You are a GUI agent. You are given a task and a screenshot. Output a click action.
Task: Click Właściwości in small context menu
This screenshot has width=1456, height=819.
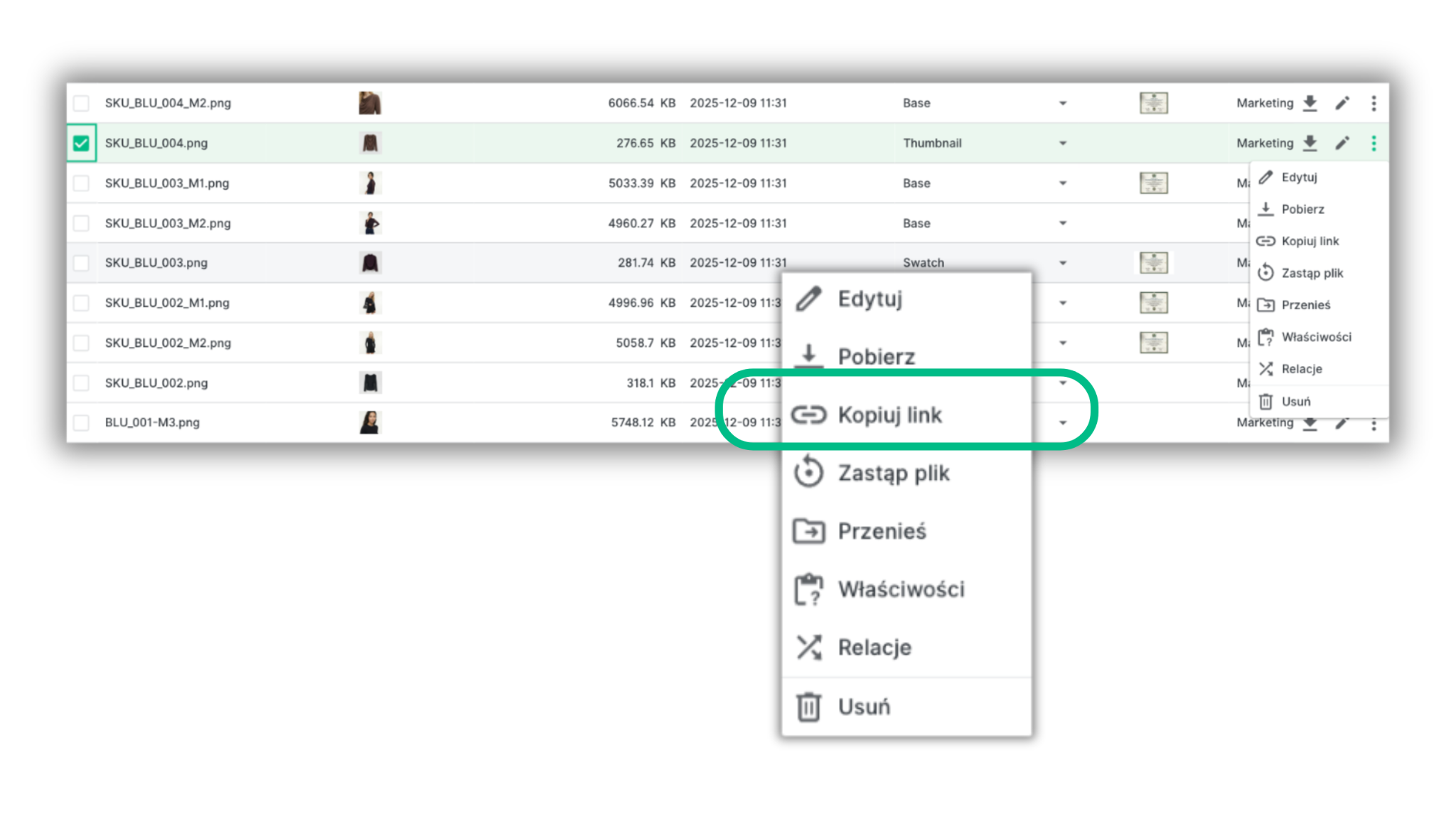[1315, 337]
